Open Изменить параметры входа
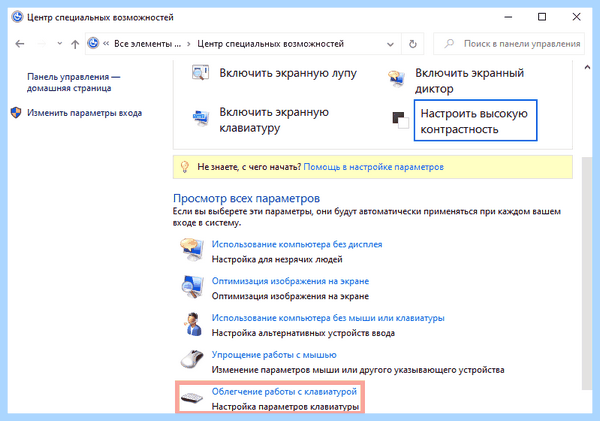The width and height of the screenshot is (600, 421). pos(84,113)
